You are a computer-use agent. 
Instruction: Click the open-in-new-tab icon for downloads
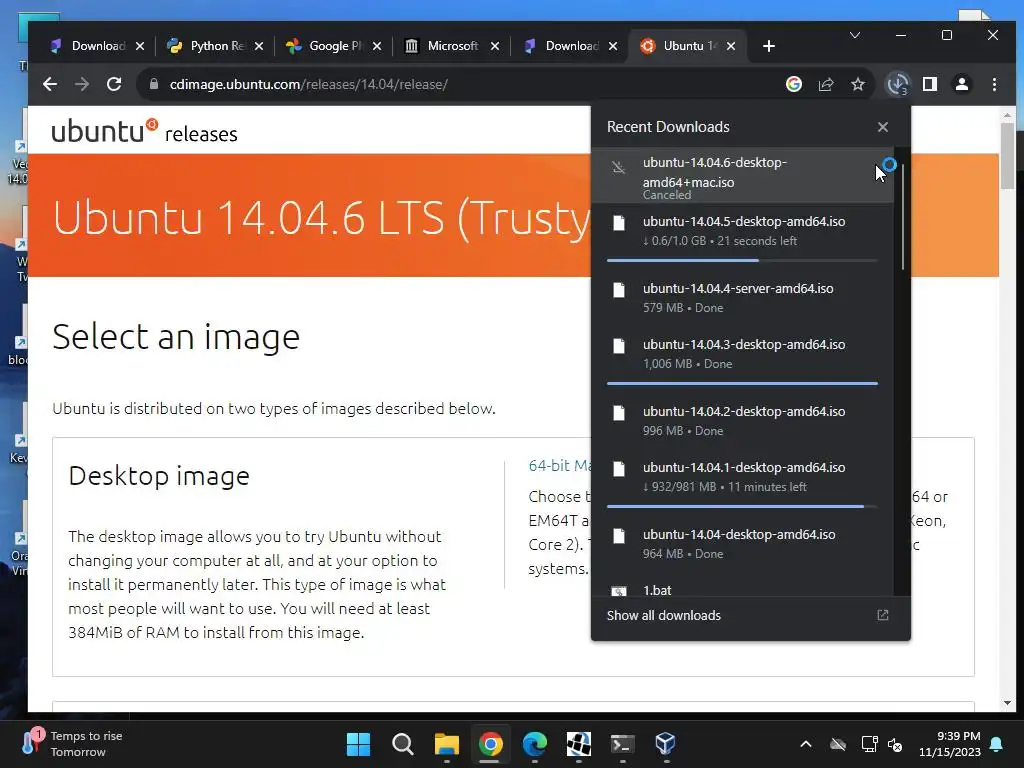pyautogui.click(x=883, y=615)
